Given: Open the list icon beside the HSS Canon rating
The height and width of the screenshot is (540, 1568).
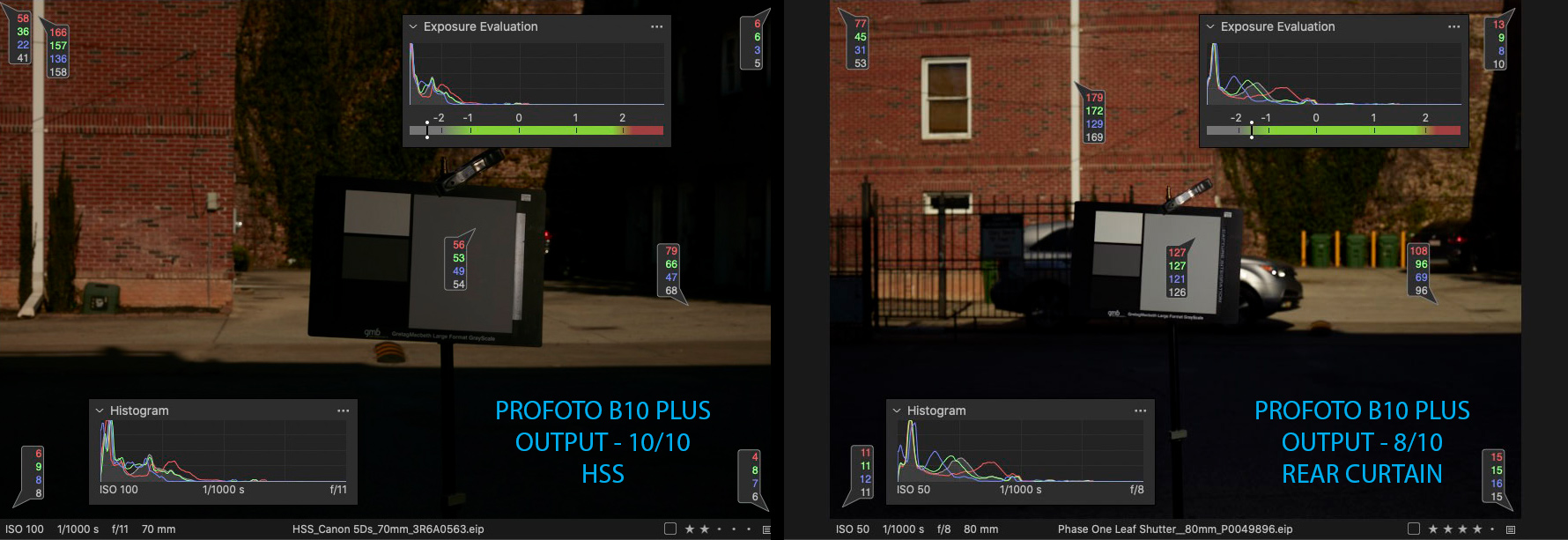Looking at the screenshot, I should click(x=766, y=529).
